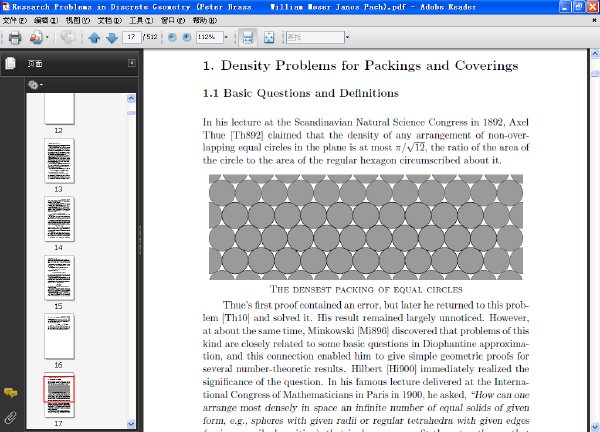Screen dimensions: 600x432
Task: Select the page 12 thumbnail
Action: (59, 109)
